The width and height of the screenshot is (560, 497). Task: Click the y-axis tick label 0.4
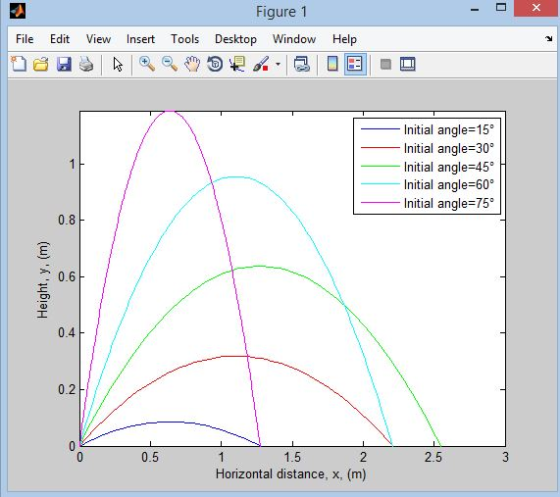point(67,333)
